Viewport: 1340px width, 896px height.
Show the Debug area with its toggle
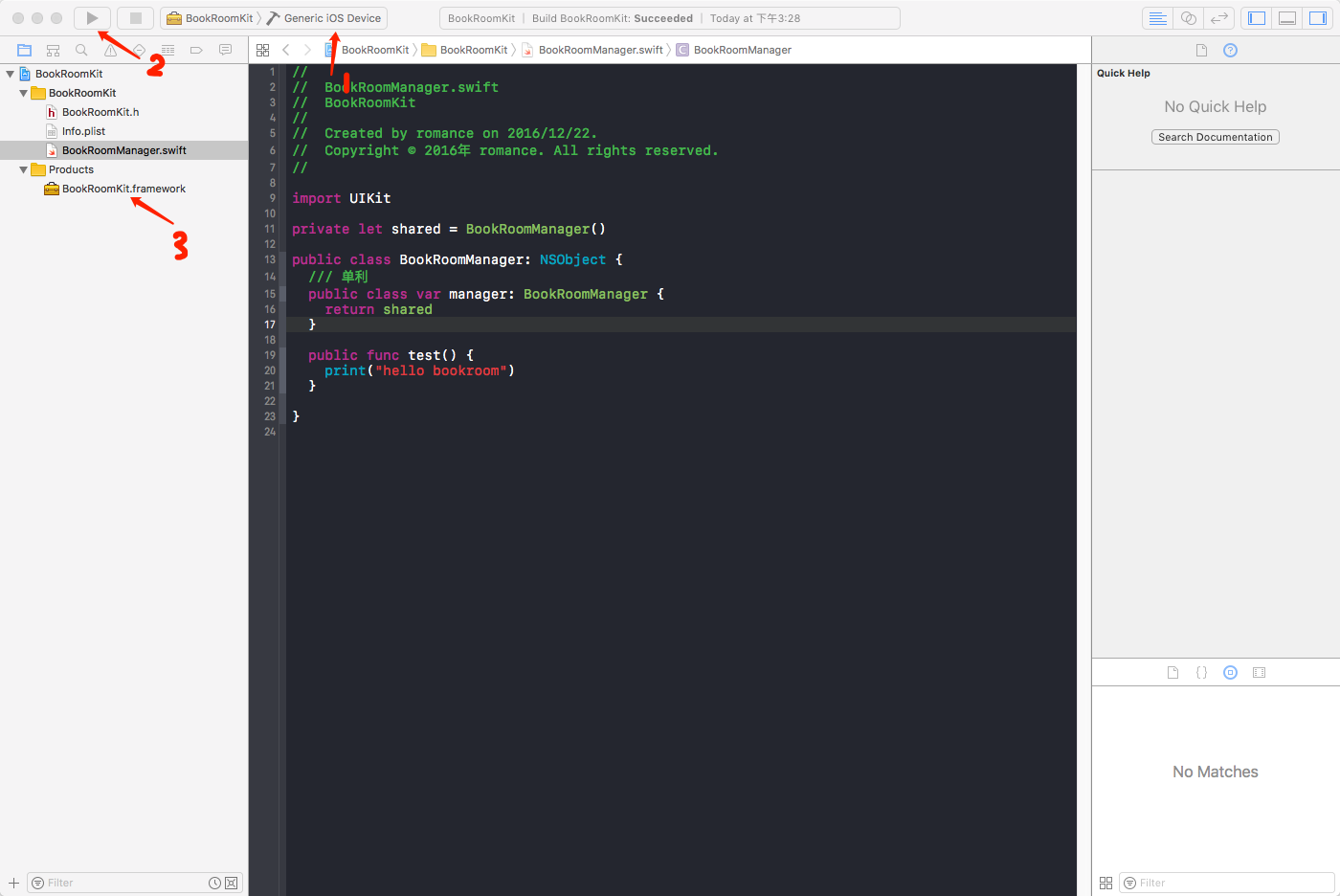pyautogui.click(x=1286, y=17)
